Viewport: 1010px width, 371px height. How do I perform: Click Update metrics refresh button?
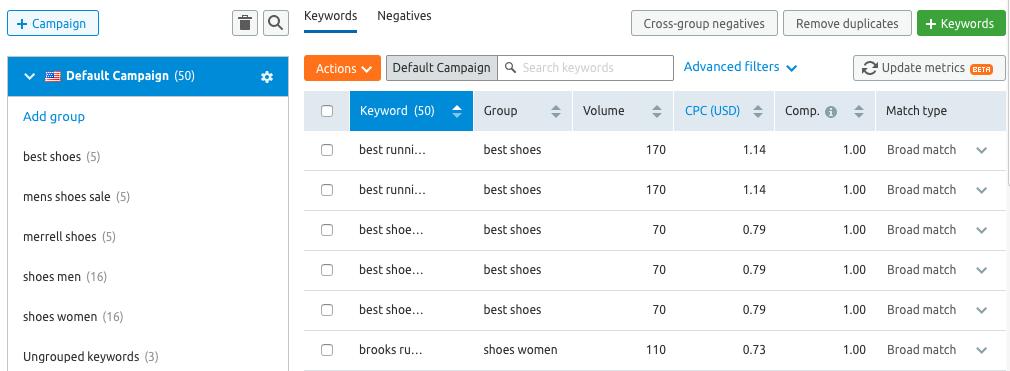point(929,68)
